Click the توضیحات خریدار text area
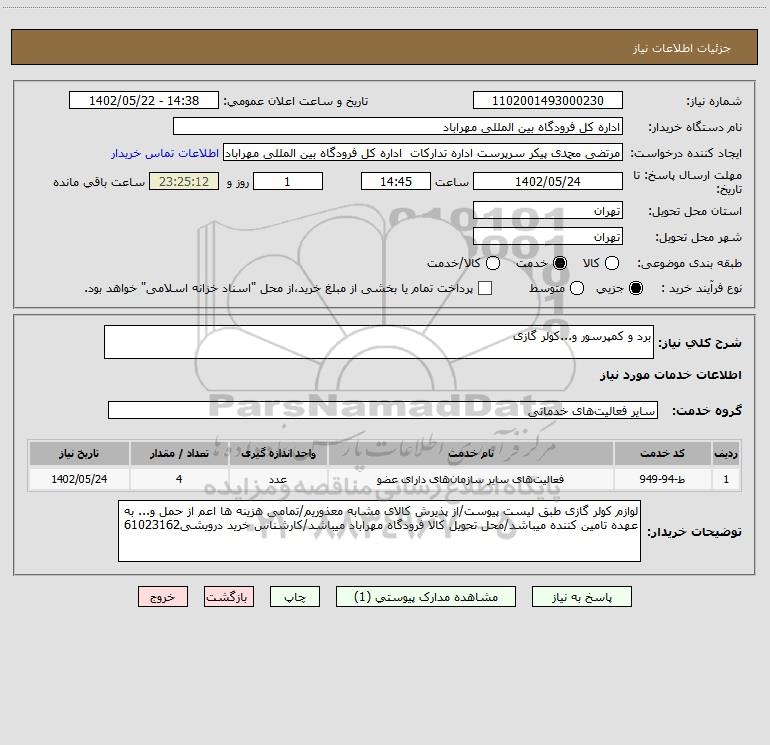This screenshot has width=770, height=745. click(x=379, y=531)
